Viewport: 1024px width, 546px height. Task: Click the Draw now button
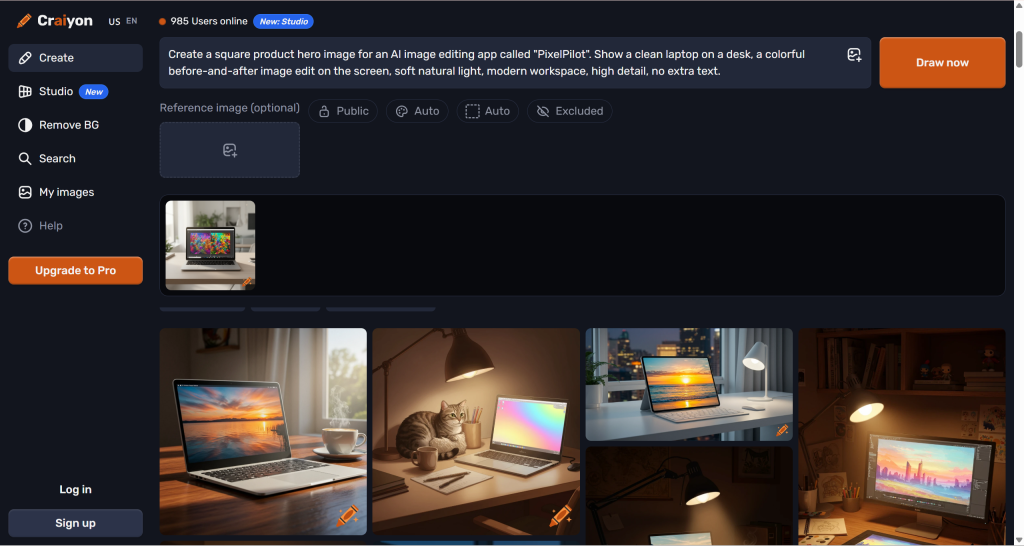point(942,63)
